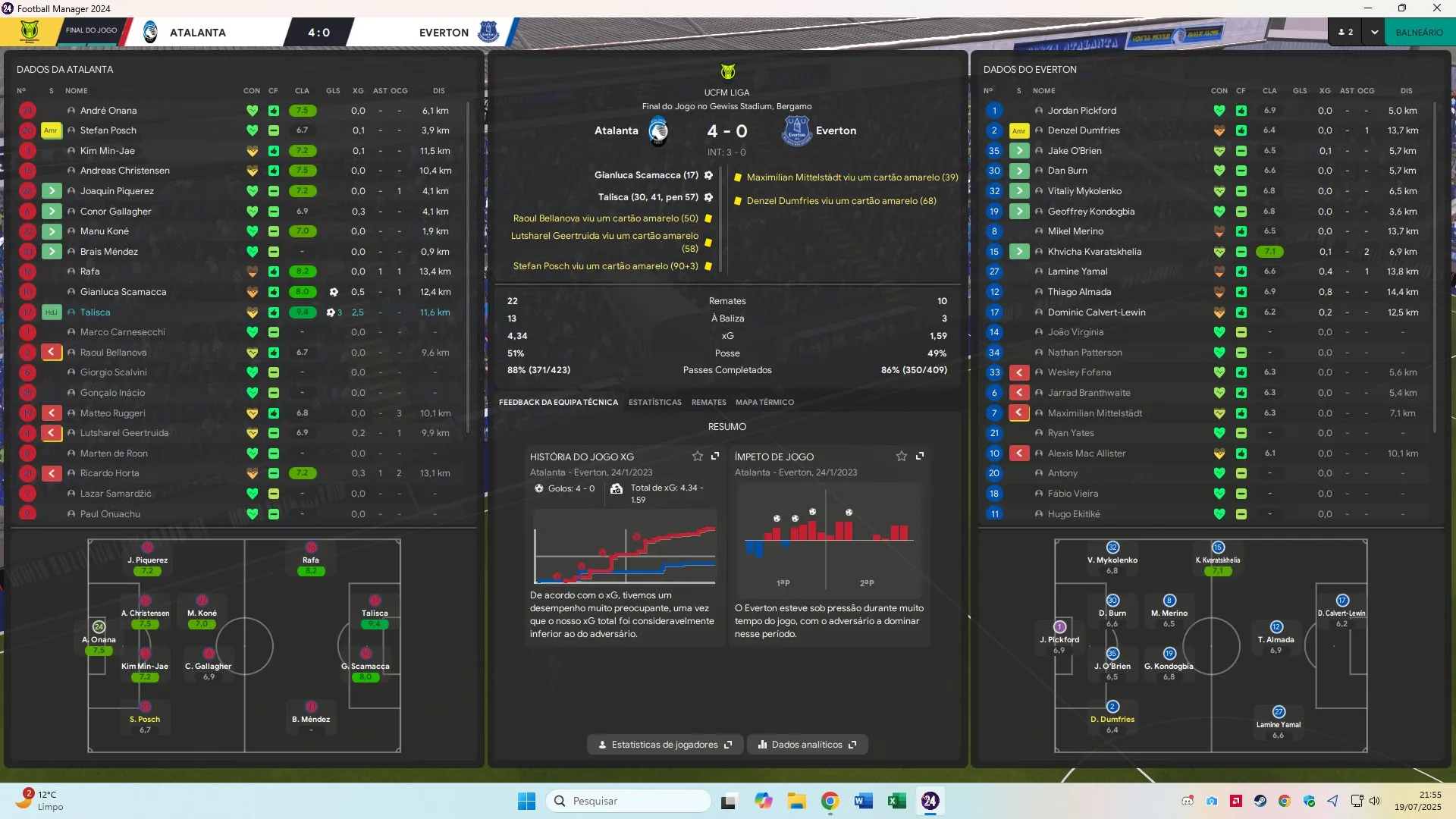Click André Onana's condition heart icon
This screenshot has height=819, width=1456.
(252, 111)
